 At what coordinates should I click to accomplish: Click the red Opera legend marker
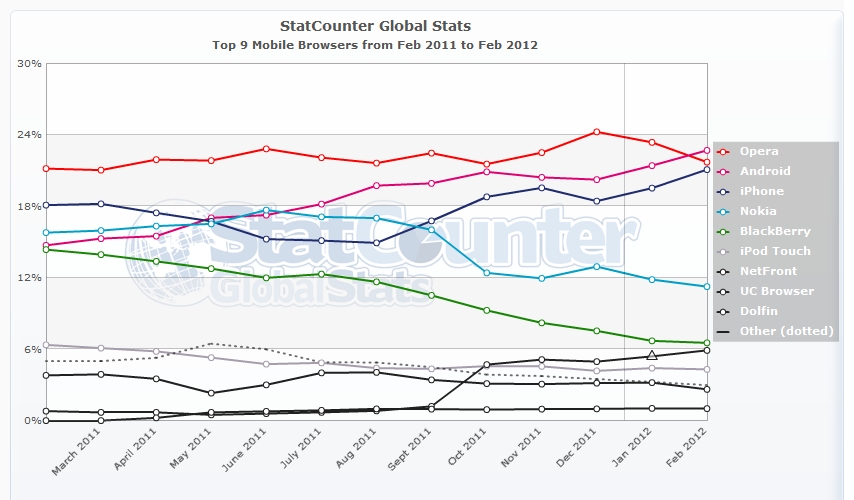tap(723, 151)
